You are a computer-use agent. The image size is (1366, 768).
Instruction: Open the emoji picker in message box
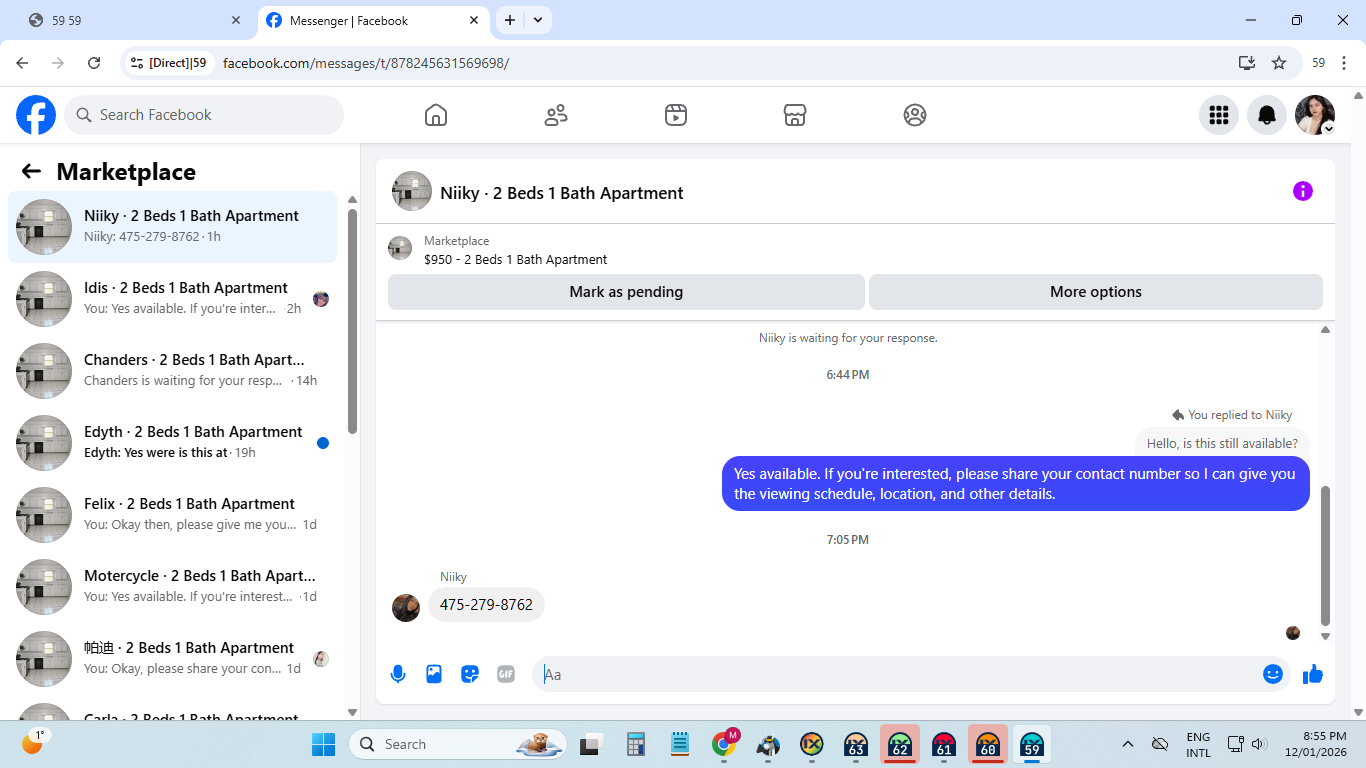coord(1273,674)
